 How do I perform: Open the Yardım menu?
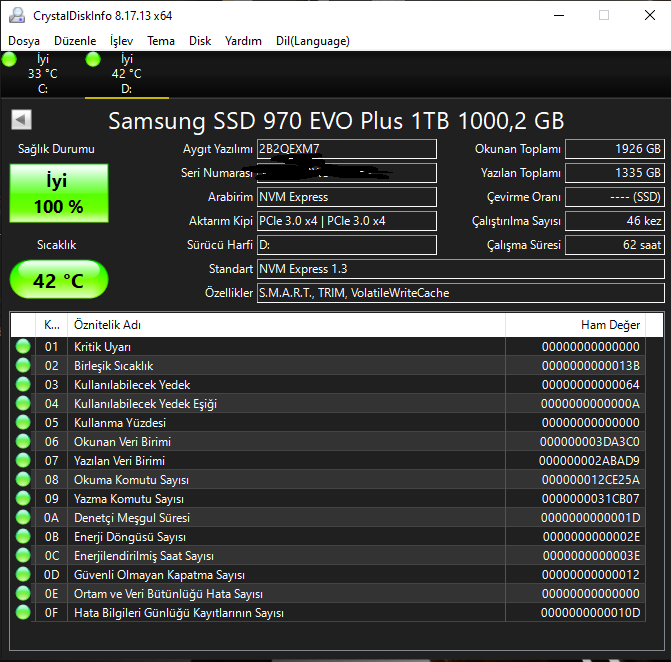[x=243, y=41]
